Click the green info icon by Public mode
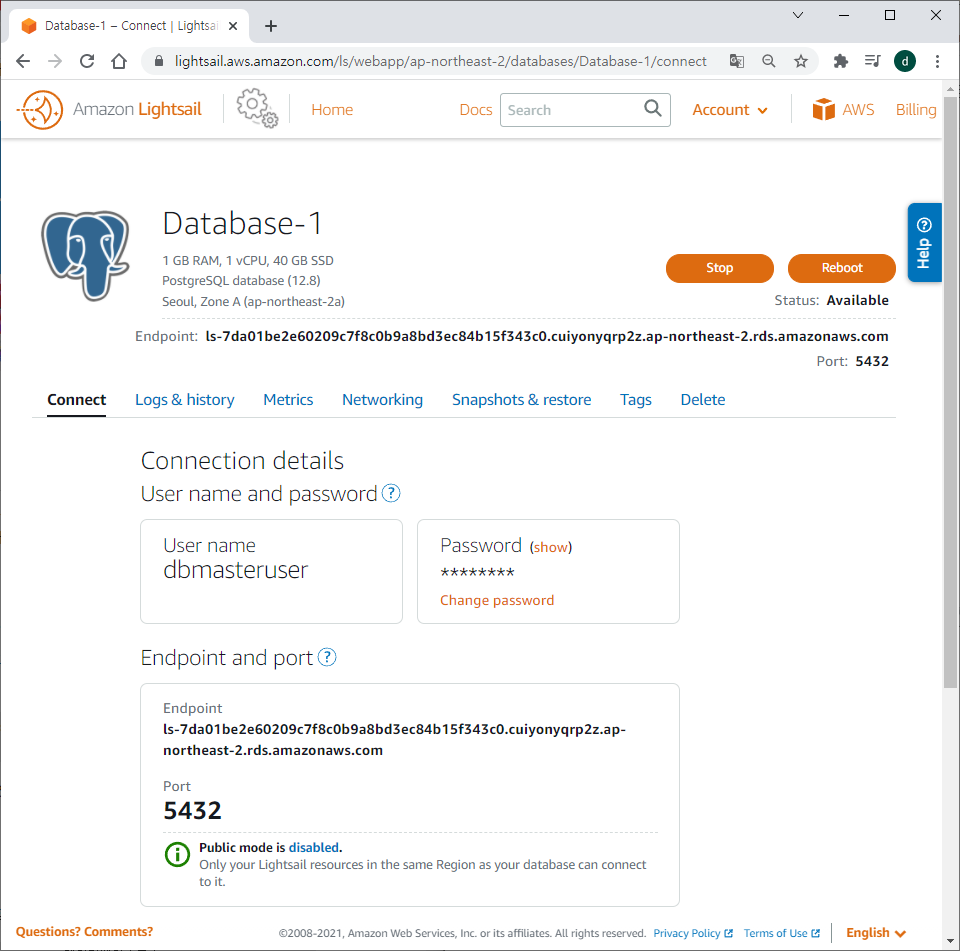The width and height of the screenshot is (960, 951). [178, 854]
